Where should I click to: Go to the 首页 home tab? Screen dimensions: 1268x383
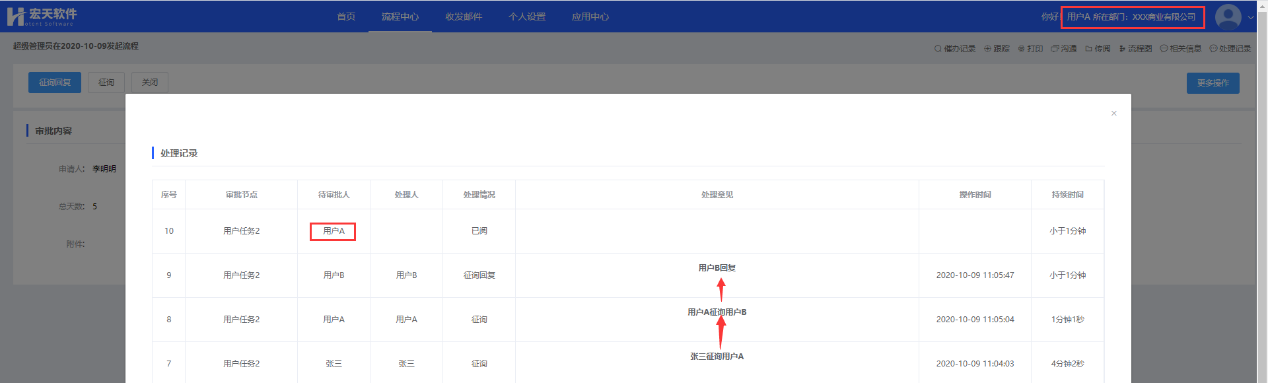point(346,17)
